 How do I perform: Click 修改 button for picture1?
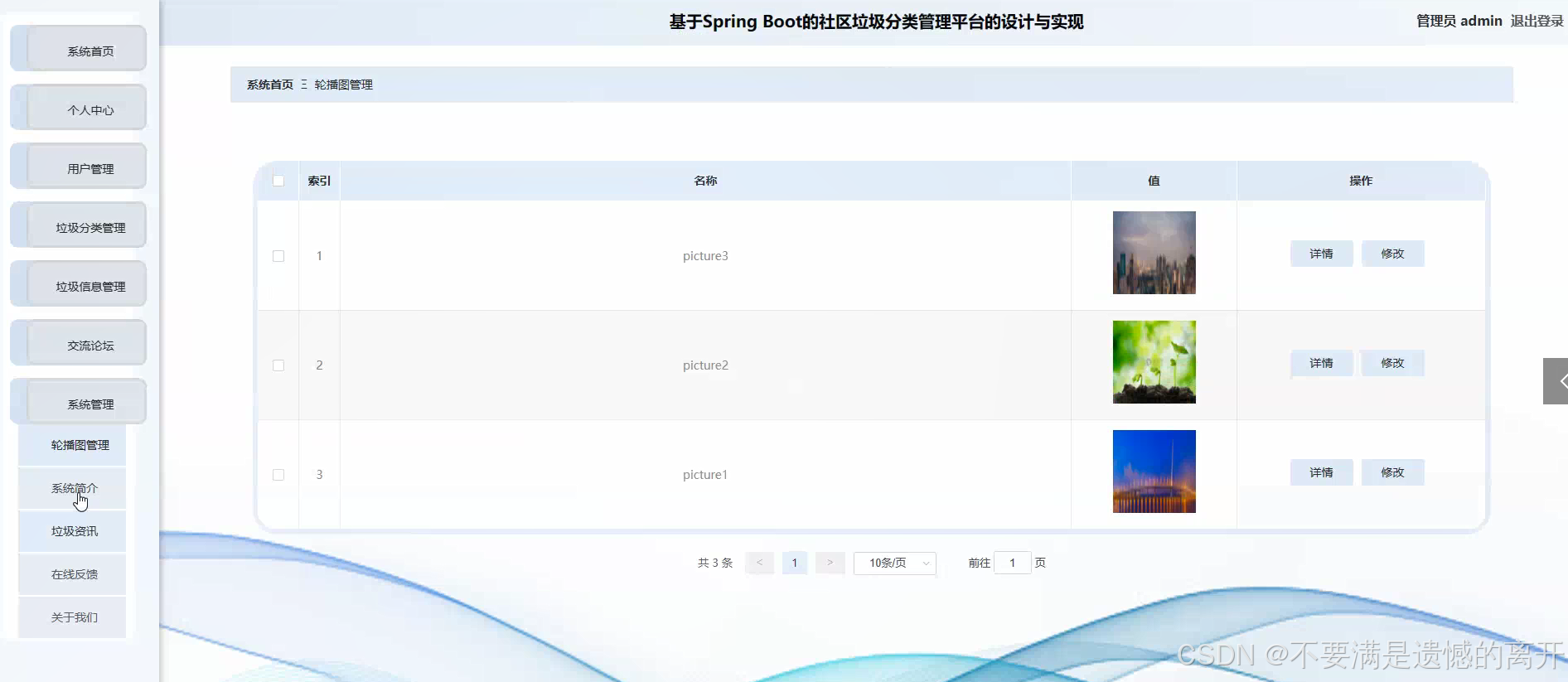coord(1392,472)
